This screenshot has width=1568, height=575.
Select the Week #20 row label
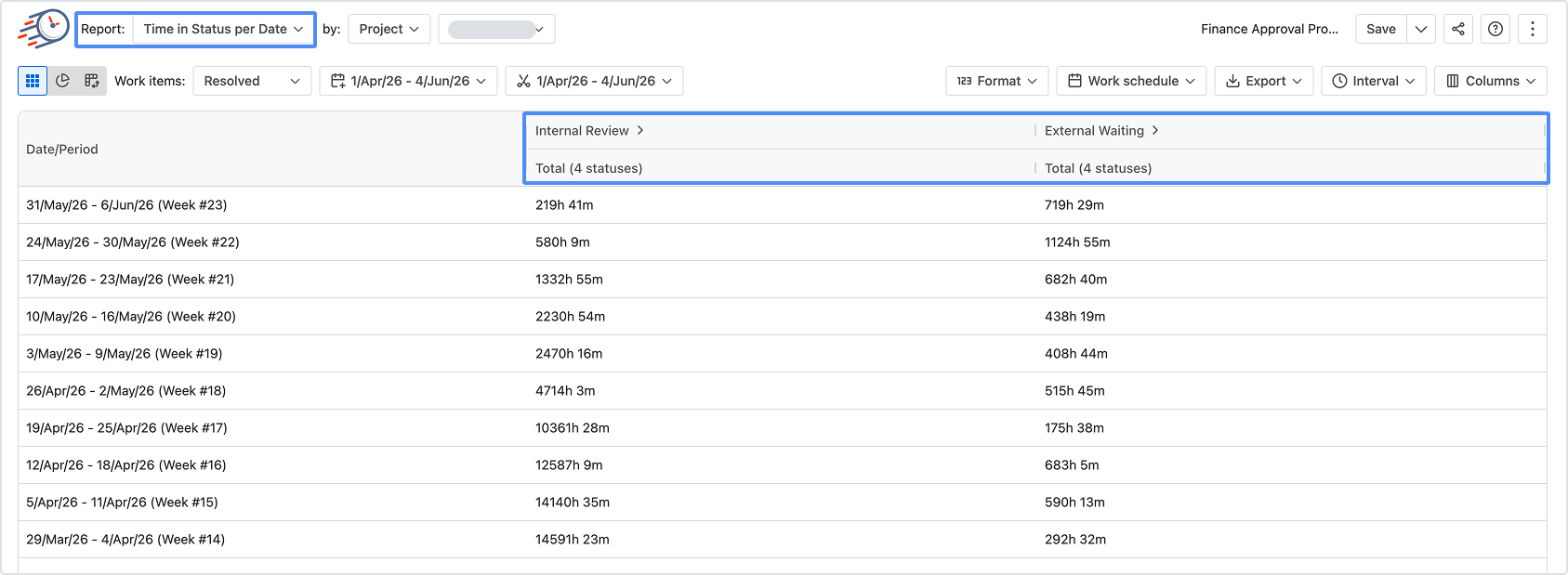click(x=131, y=317)
